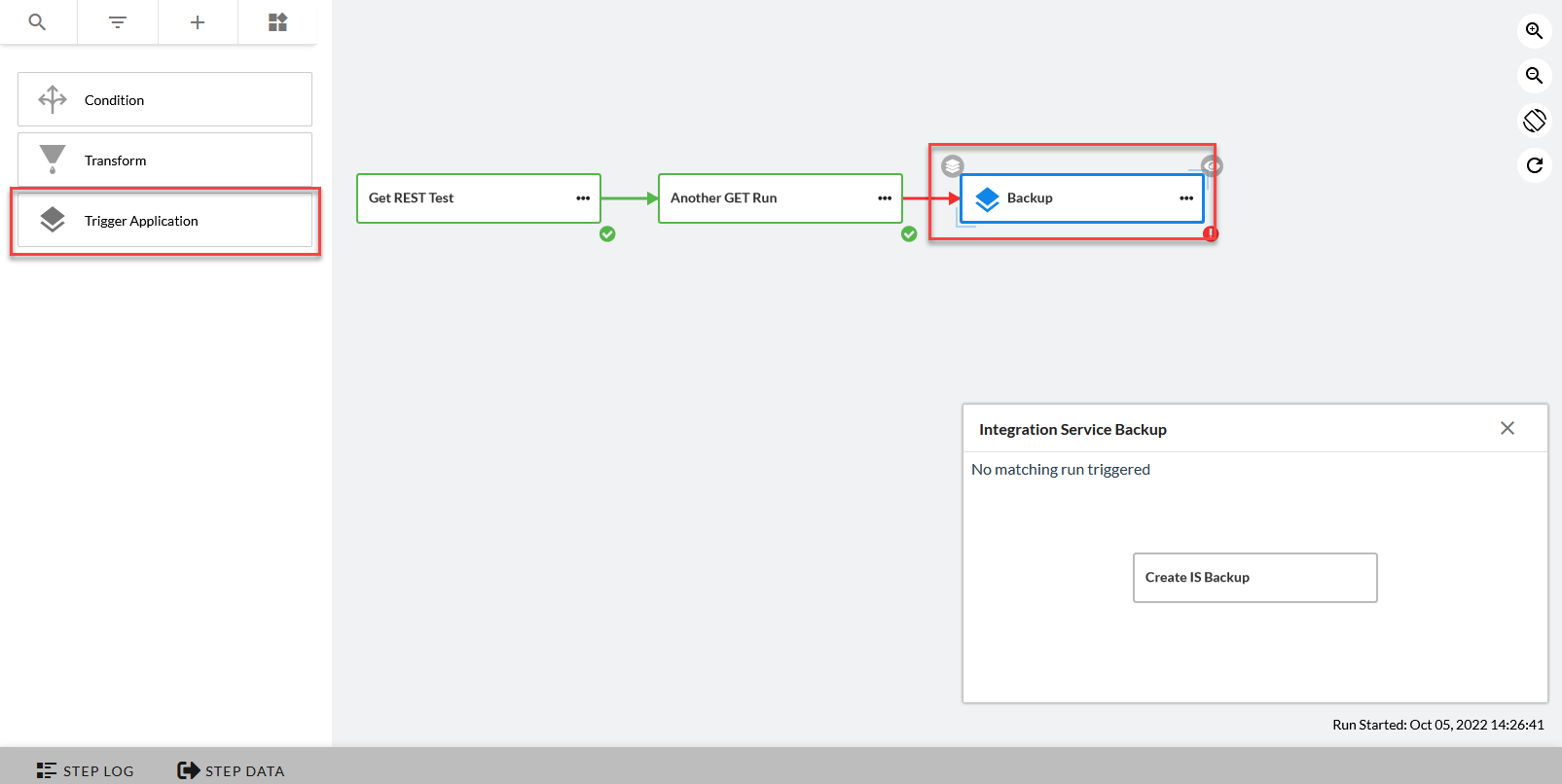Toggle the eye icon on the Backup step
The image size is (1562, 784).
coord(1211,166)
